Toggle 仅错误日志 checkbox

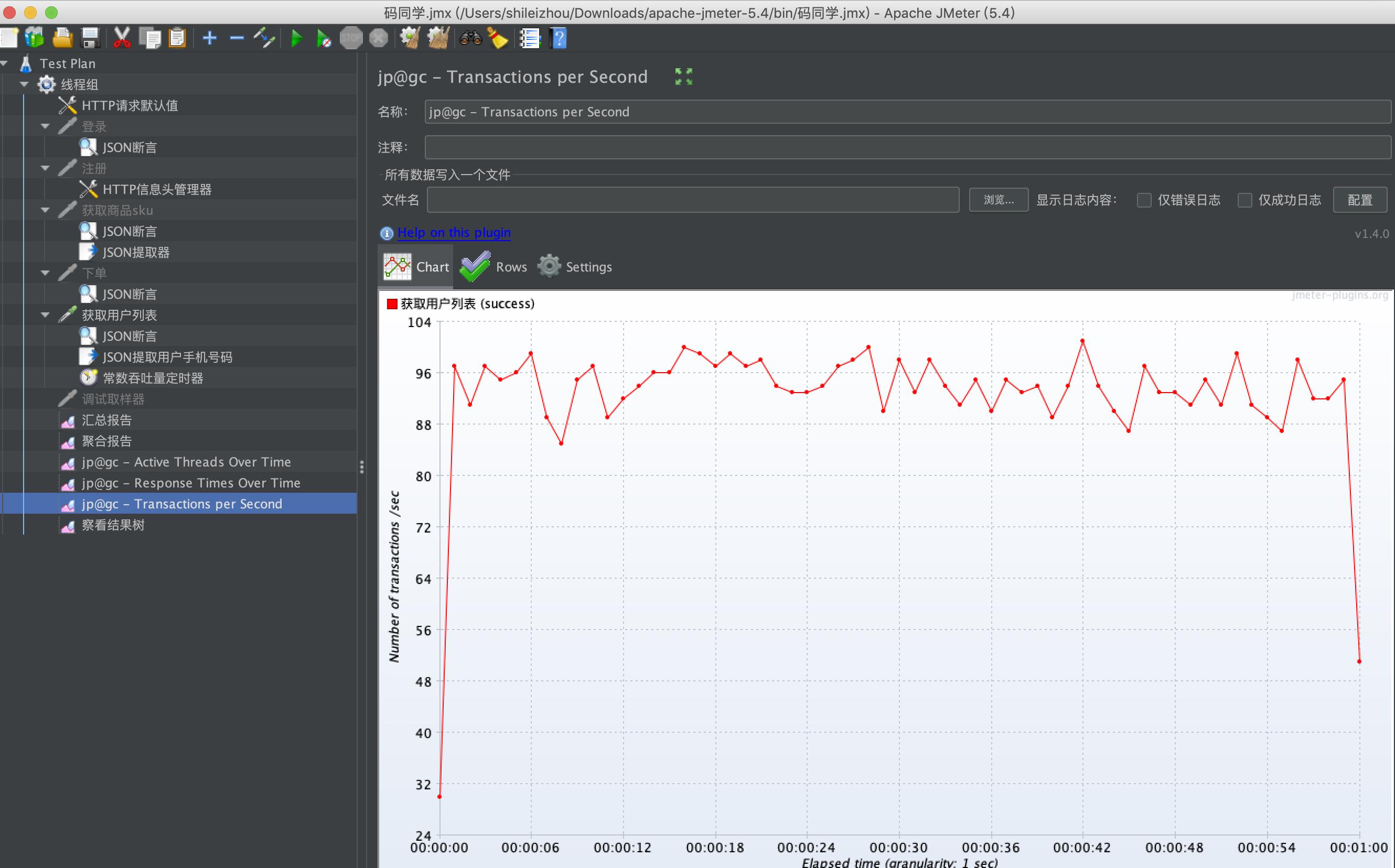1144,198
